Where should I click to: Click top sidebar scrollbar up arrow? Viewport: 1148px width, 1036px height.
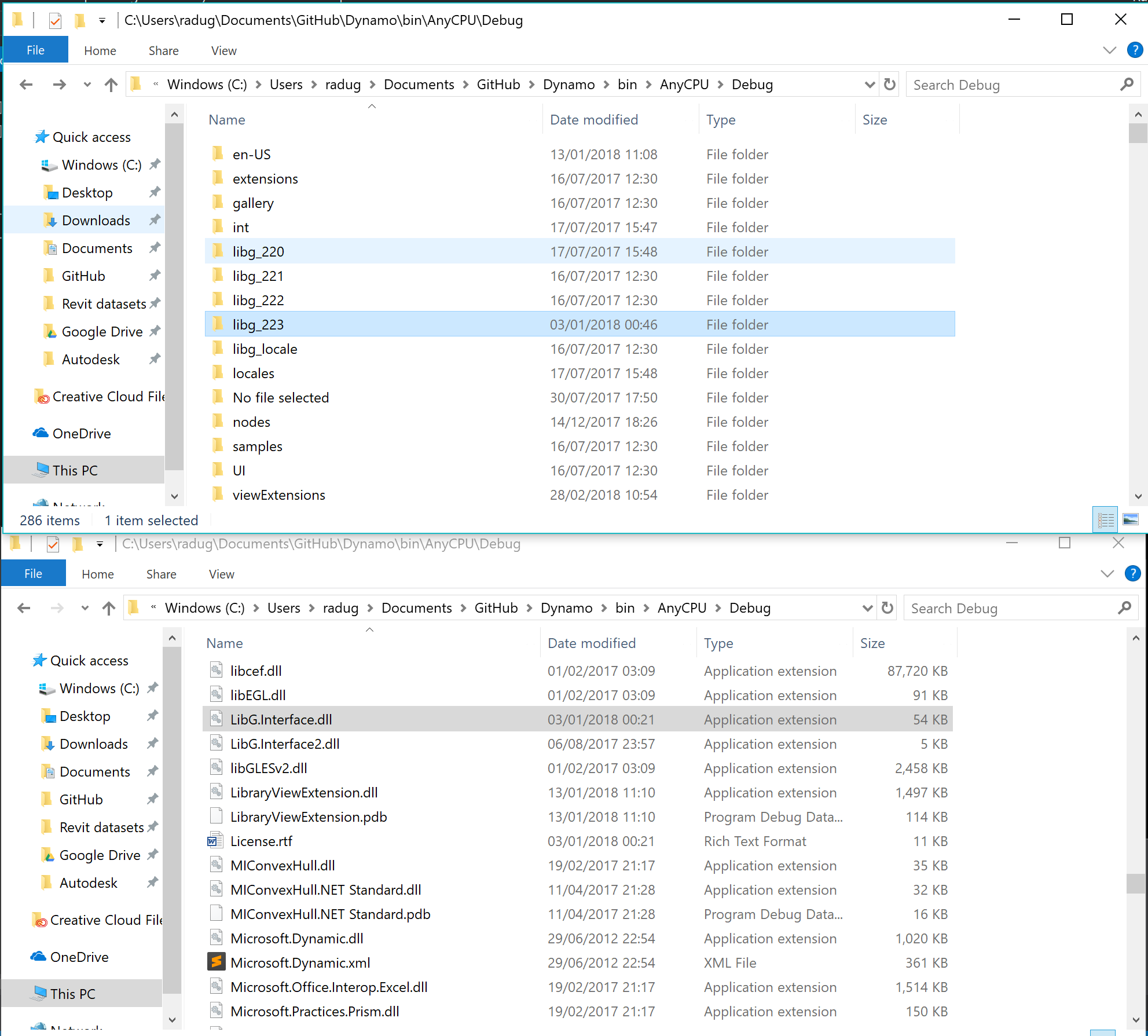pos(174,115)
